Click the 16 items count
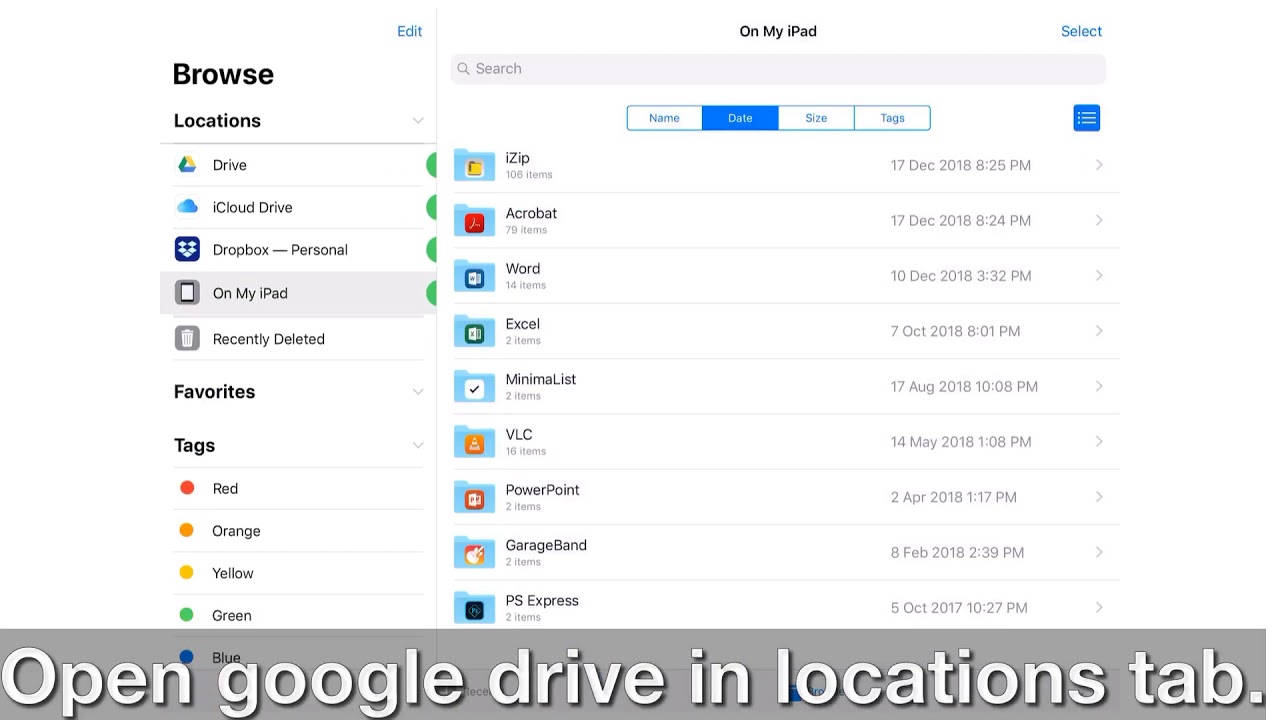Screen dimensions: 1280x720 point(525,451)
